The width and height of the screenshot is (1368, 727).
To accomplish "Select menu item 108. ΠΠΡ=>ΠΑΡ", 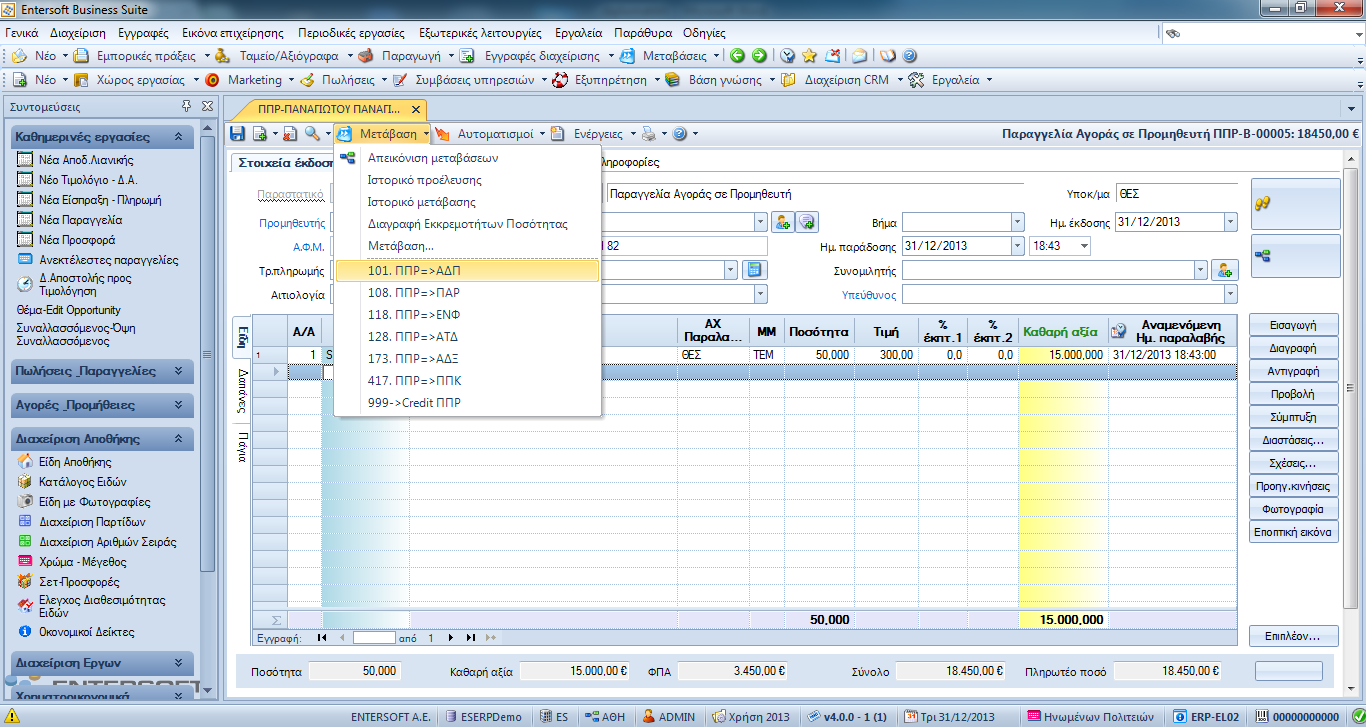I will click(x=466, y=293).
